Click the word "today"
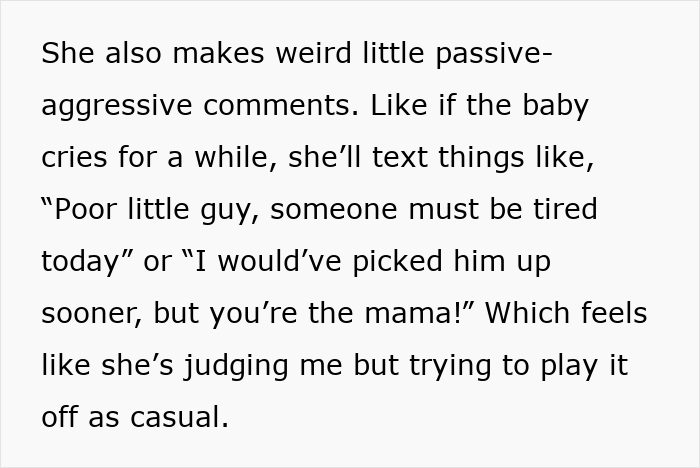 pos(80,261)
